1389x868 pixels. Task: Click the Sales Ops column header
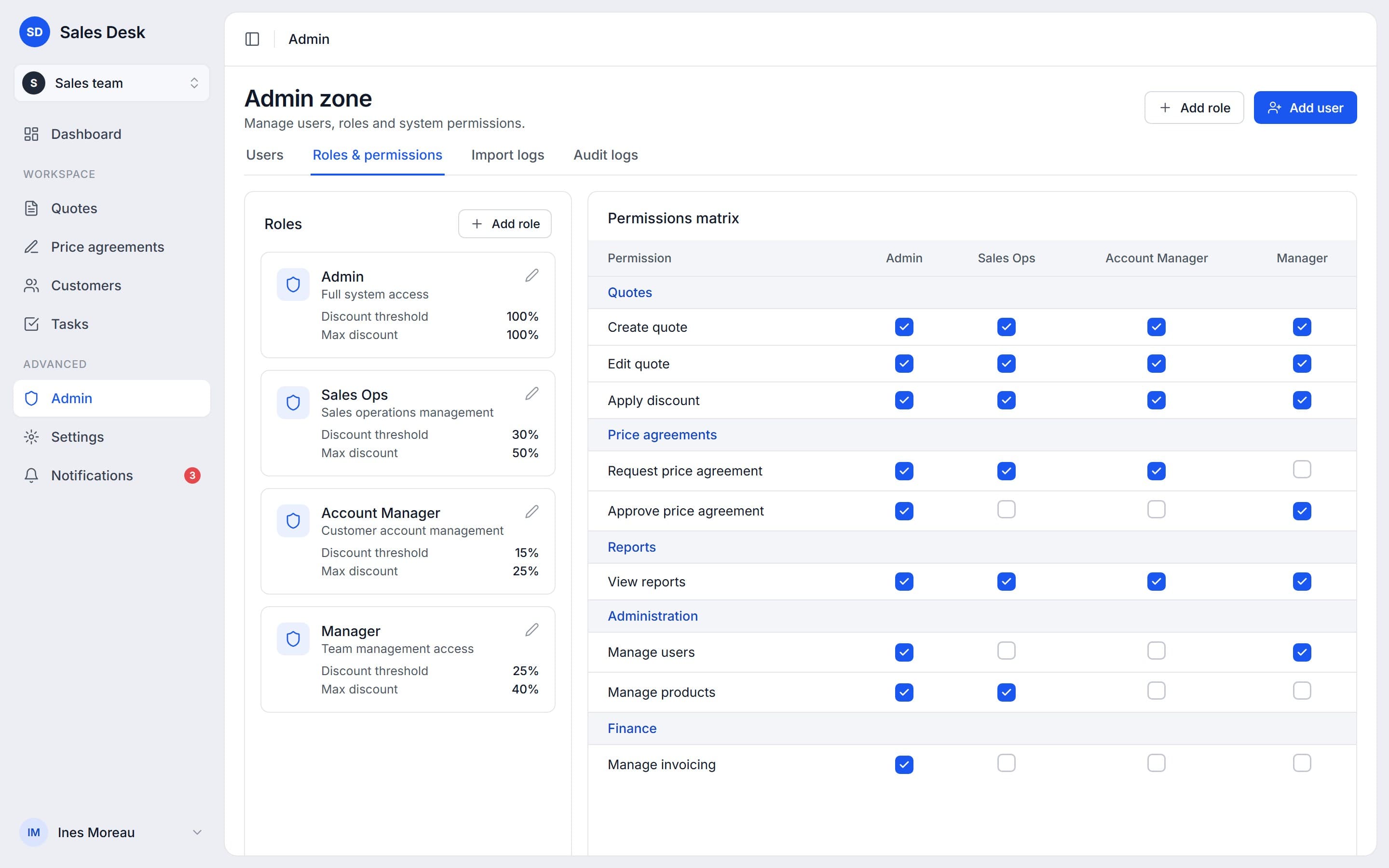pyautogui.click(x=1006, y=258)
